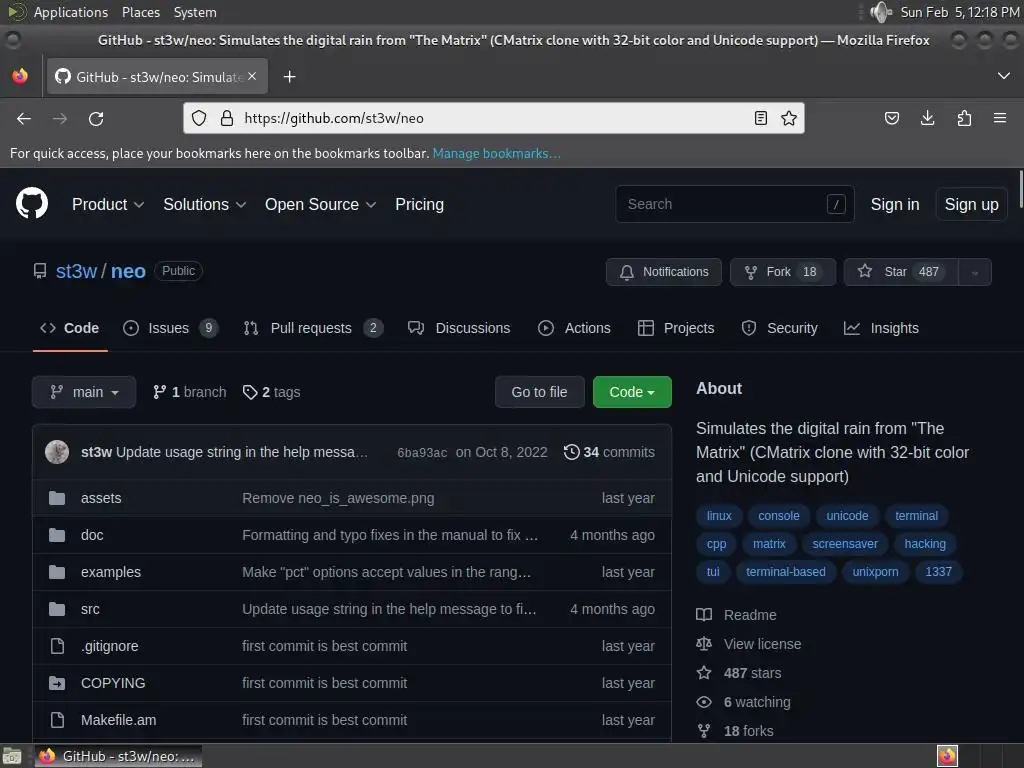Click the GitHub Octocat logo

(x=32, y=204)
